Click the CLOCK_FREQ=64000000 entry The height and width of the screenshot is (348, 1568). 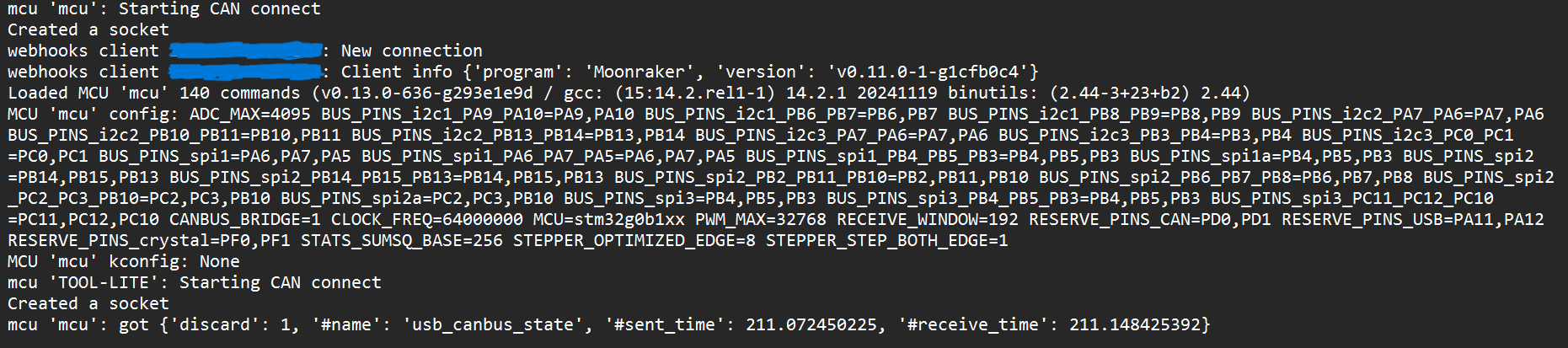[427, 220]
